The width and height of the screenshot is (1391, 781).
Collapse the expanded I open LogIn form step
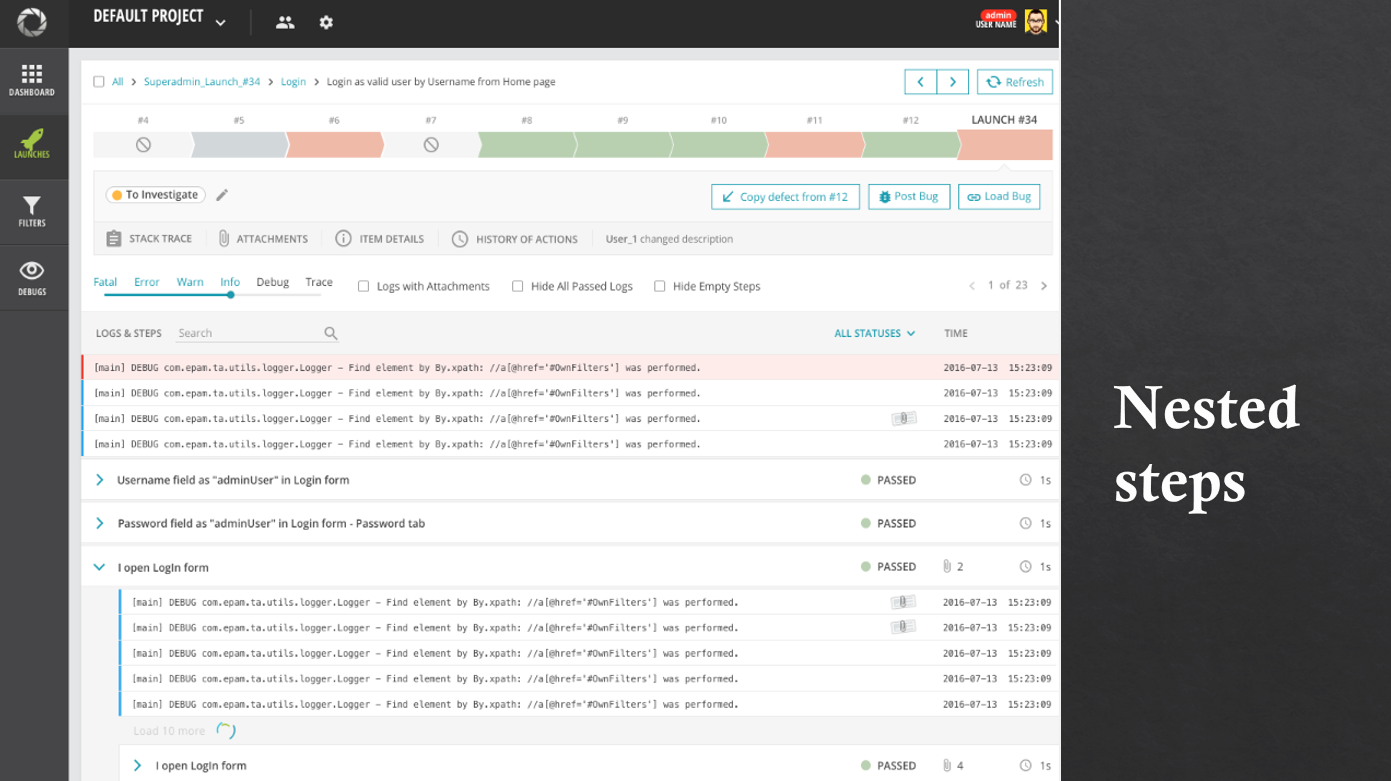[x=98, y=566]
